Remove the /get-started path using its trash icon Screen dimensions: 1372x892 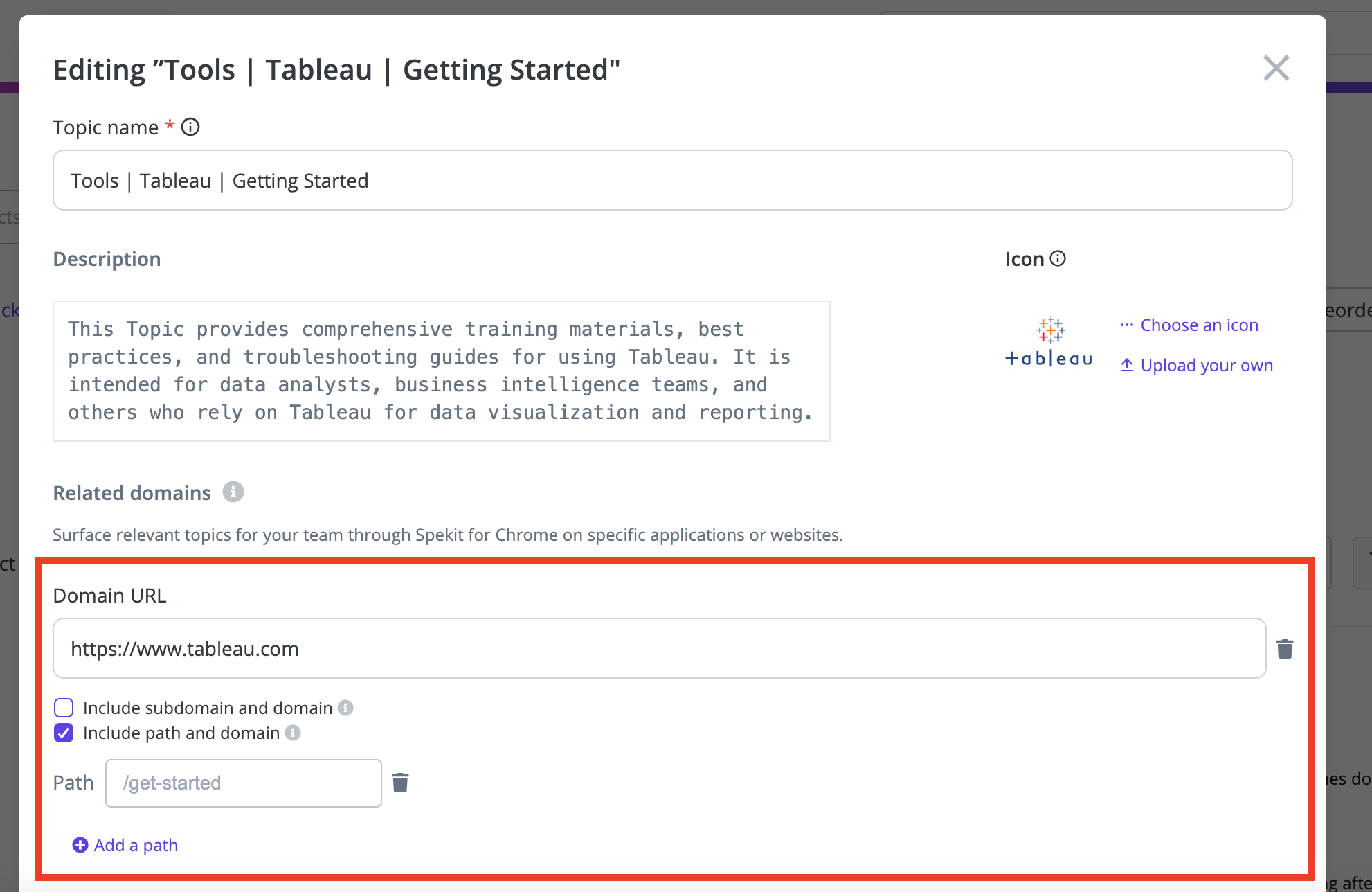[x=400, y=783]
